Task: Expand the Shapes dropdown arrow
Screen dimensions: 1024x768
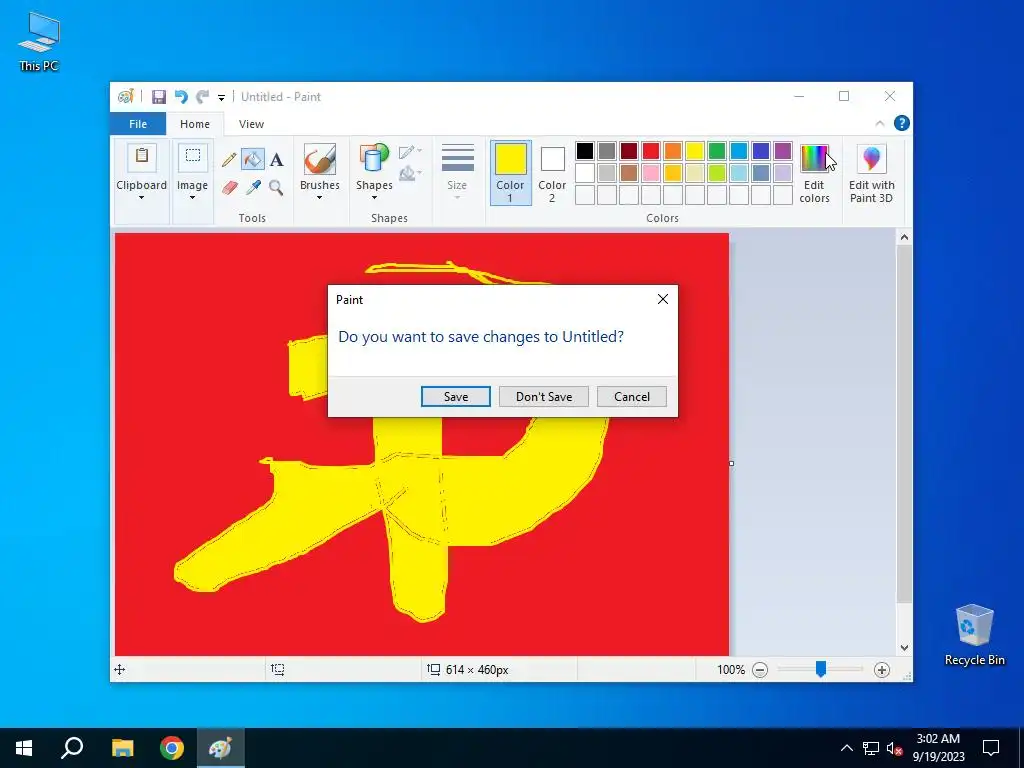Action: coord(374,198)
